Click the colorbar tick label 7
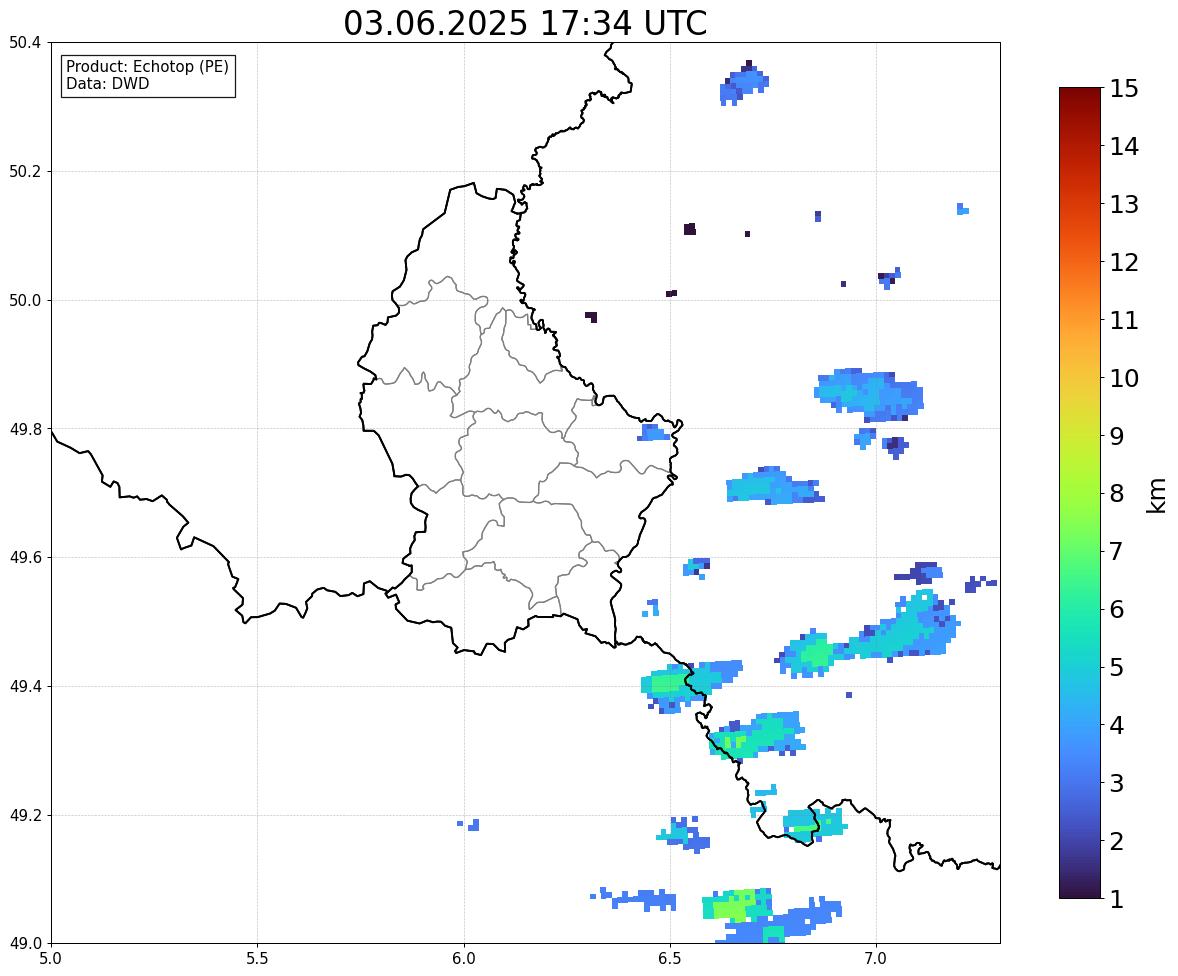 (x=1117, y=551)
